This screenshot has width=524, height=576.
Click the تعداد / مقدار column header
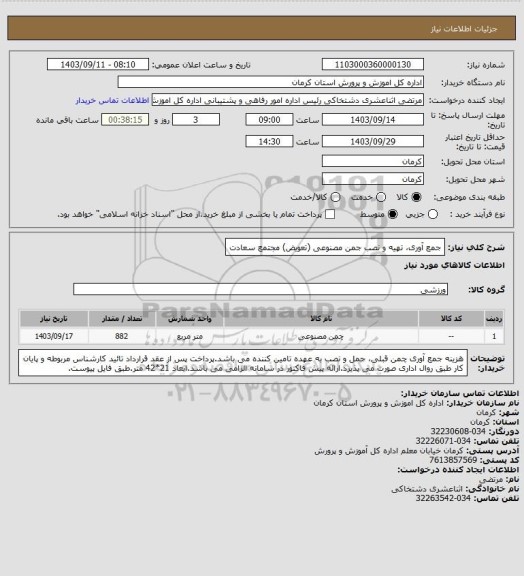[x=122, y=318]
